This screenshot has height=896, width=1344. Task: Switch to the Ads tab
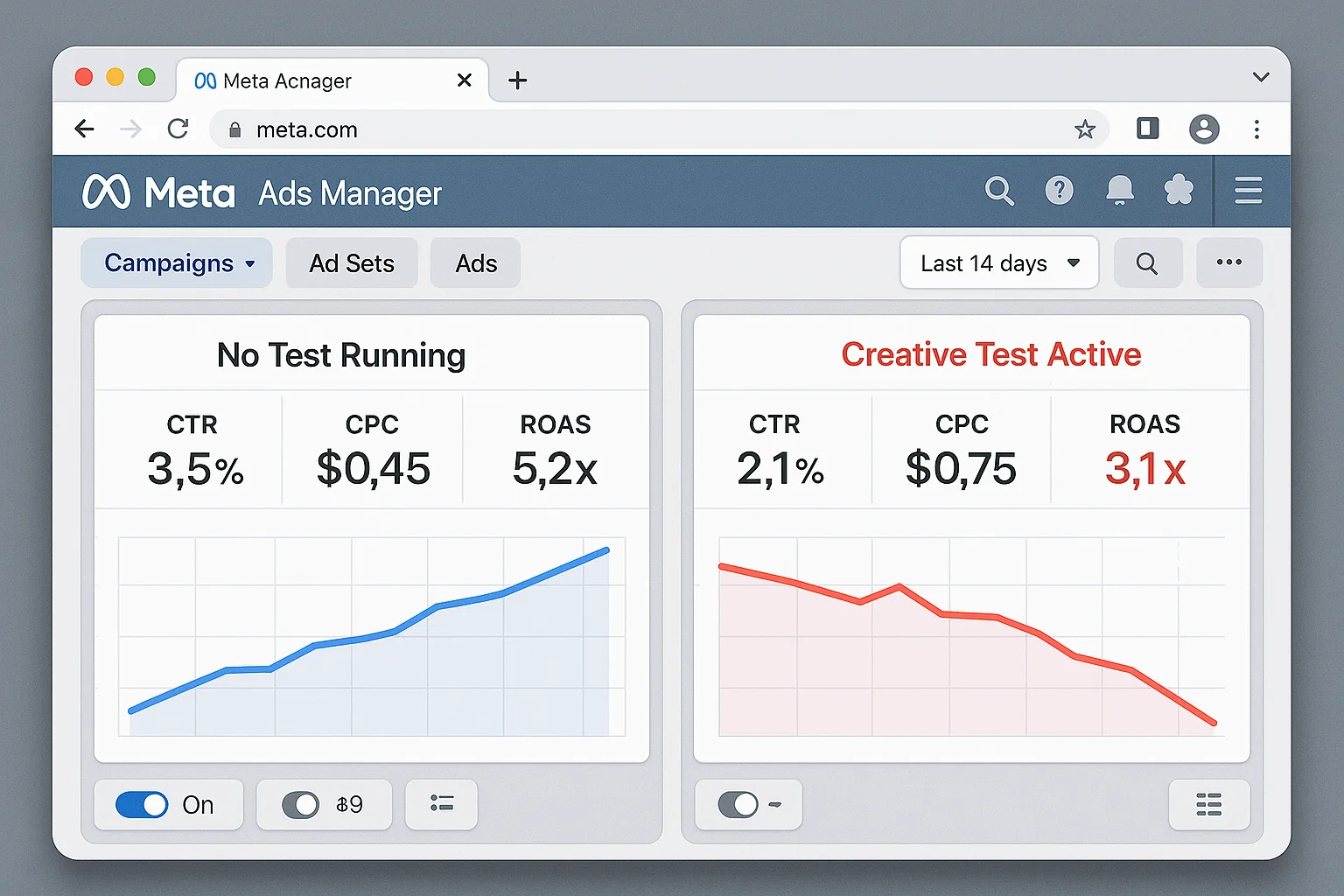pos(475,262)
